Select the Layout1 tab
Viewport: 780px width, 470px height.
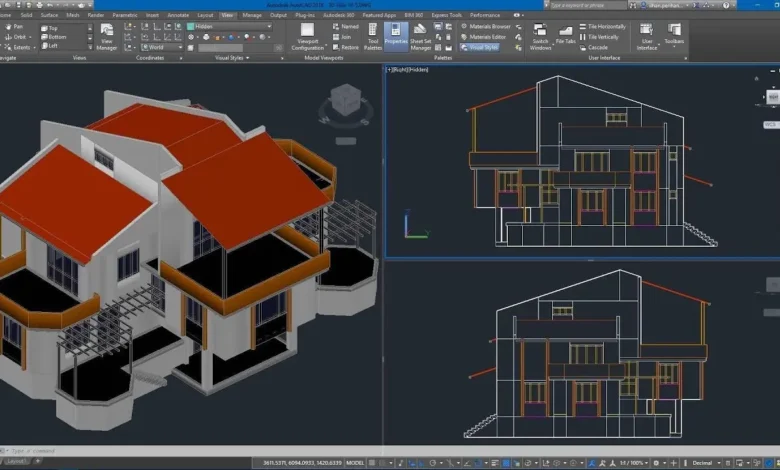[x=16, y=462]
